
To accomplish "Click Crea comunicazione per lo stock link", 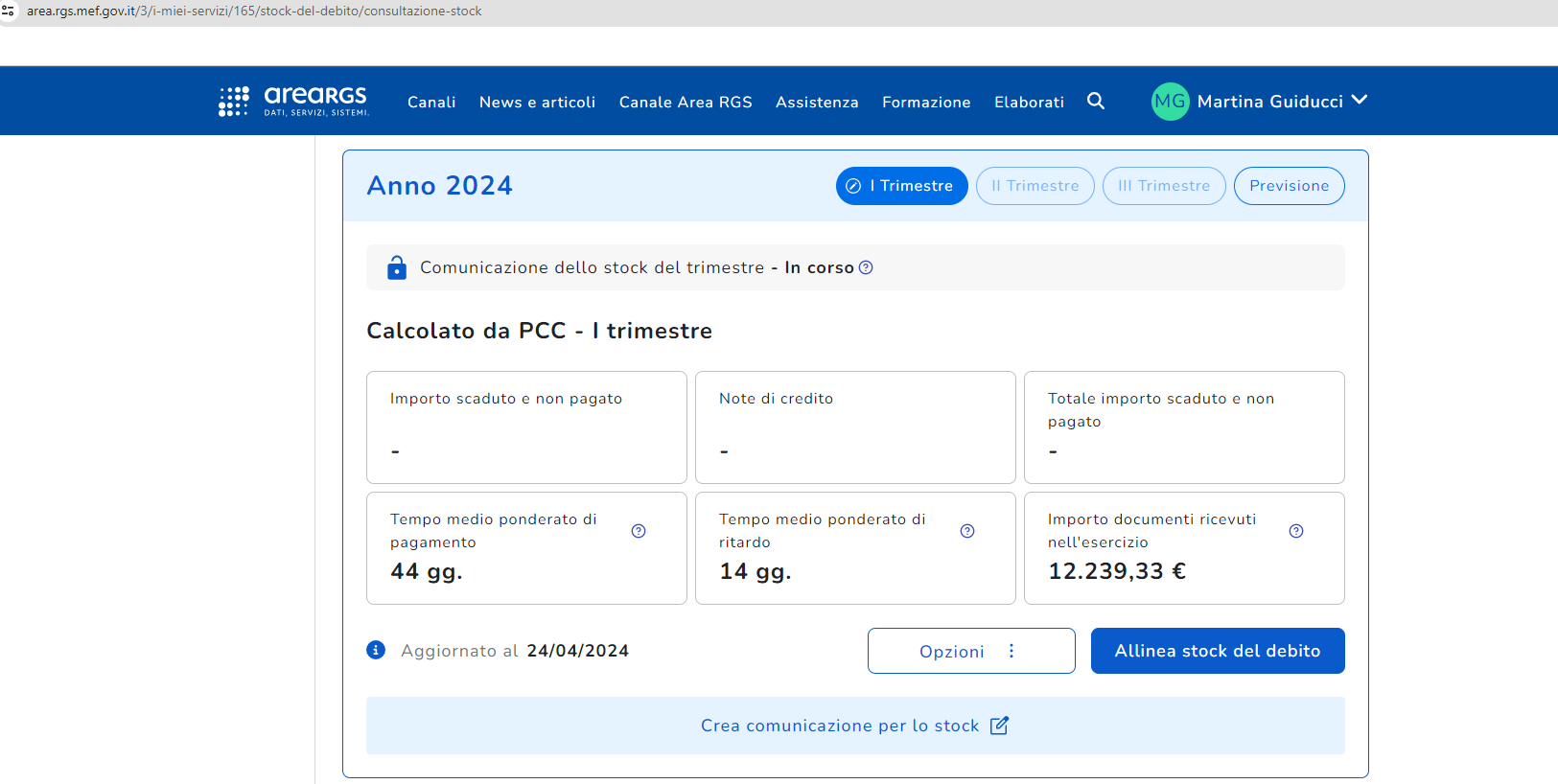I will (854, 726).
